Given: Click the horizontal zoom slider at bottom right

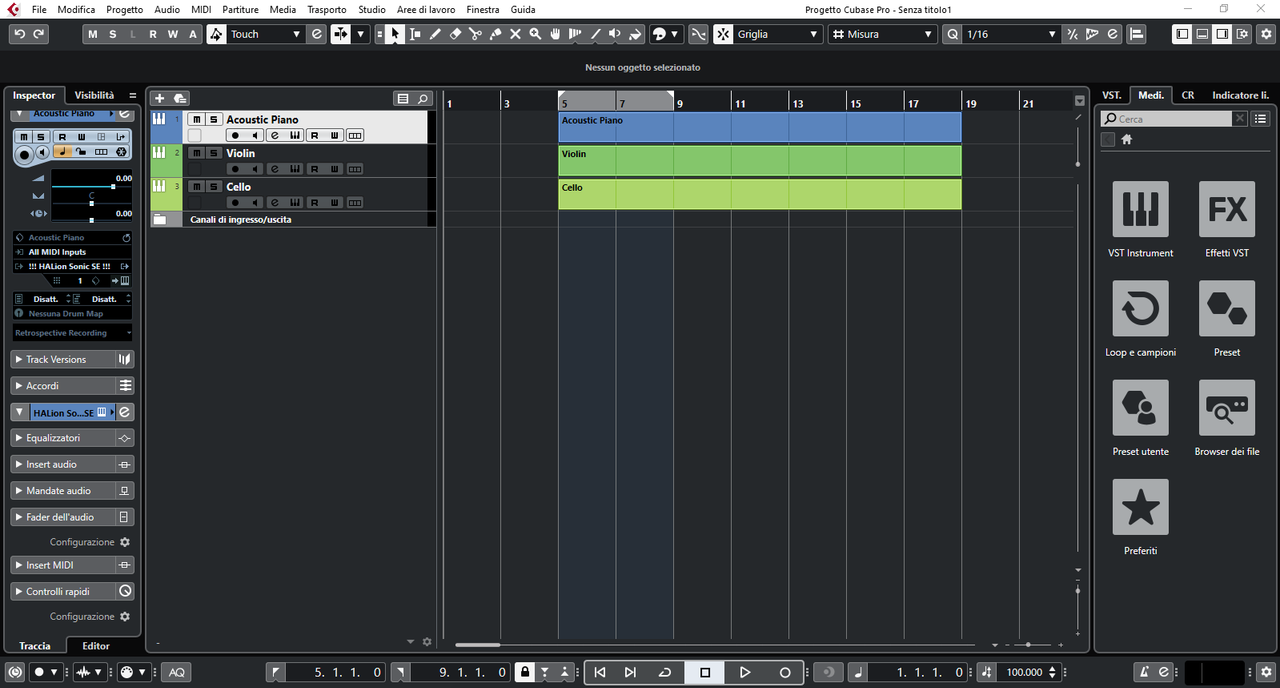Looking at the screenshot, I should [1029, 645].
